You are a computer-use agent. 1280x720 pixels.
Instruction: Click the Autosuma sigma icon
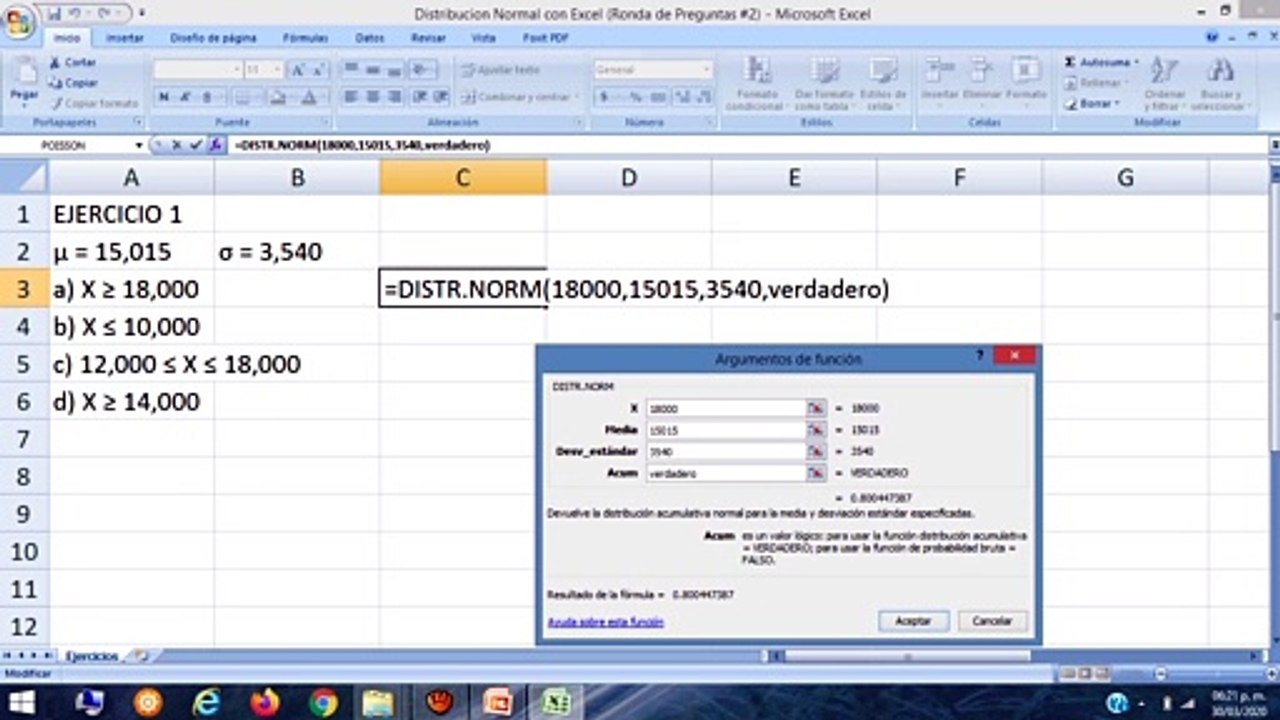pyautogui.click(x=1070, y=62)
